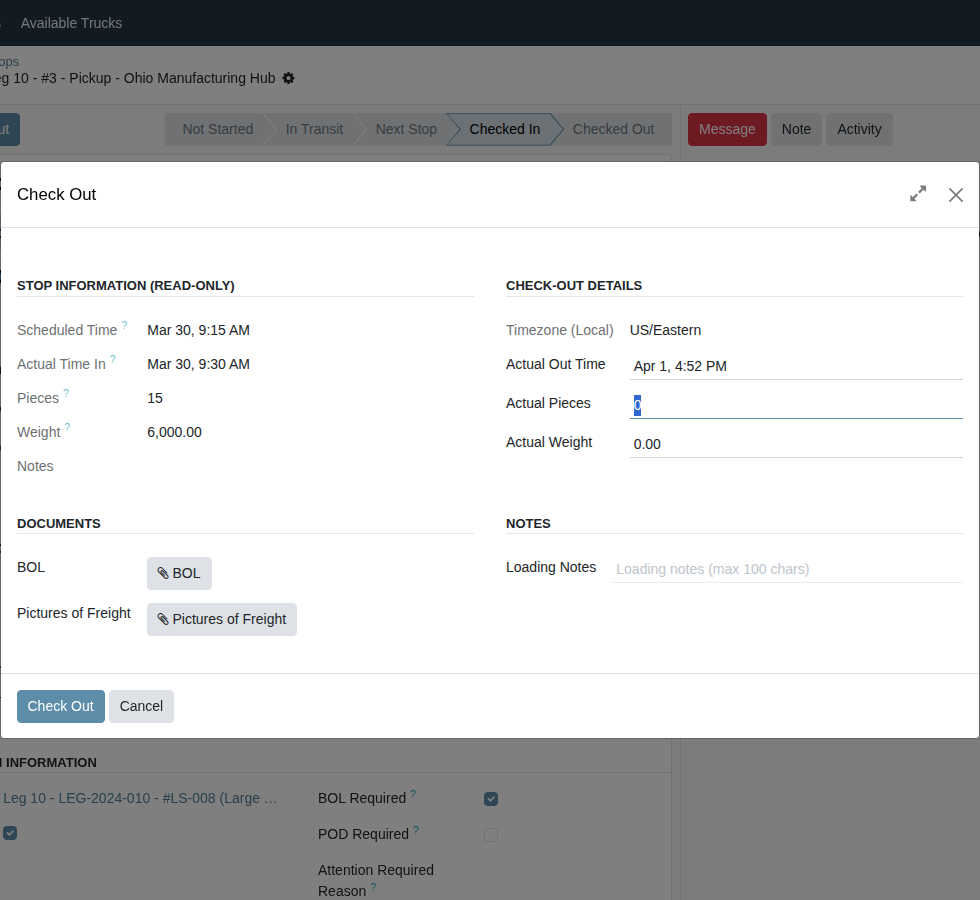Click the Stop Information (Read-Only) heading

pos(126,286)
